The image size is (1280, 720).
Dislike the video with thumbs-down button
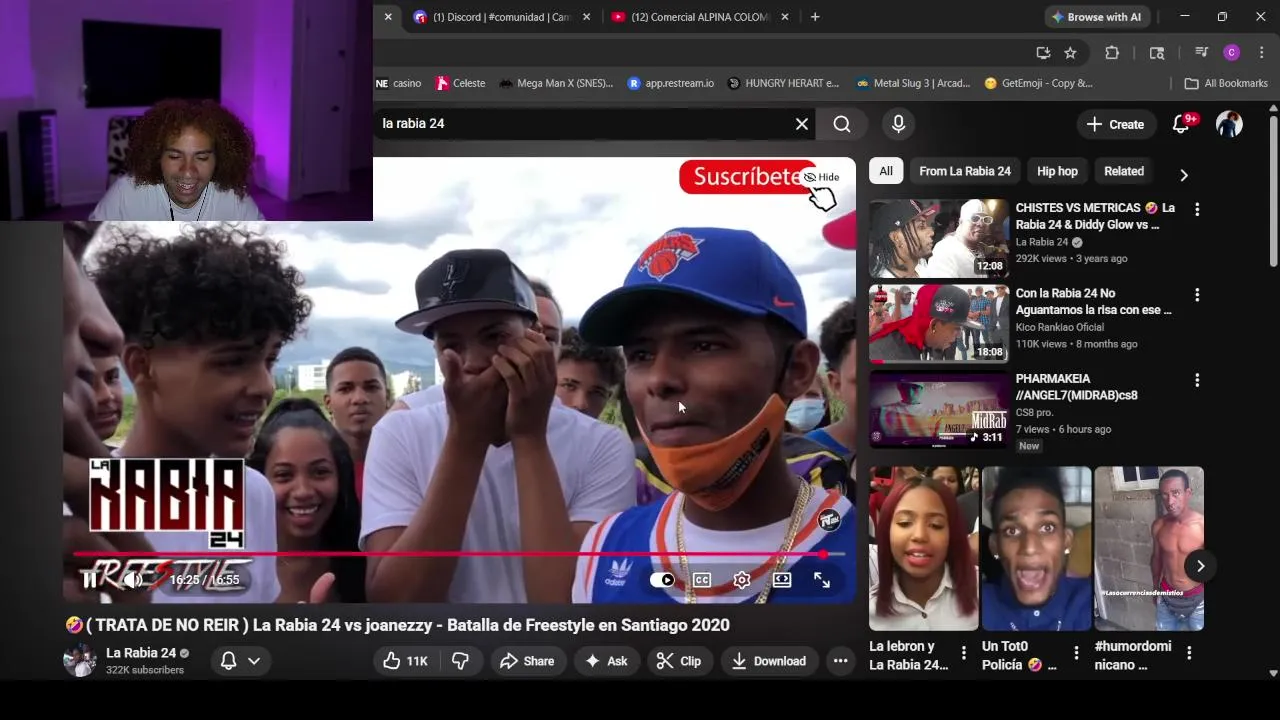[x=460, y=661]
